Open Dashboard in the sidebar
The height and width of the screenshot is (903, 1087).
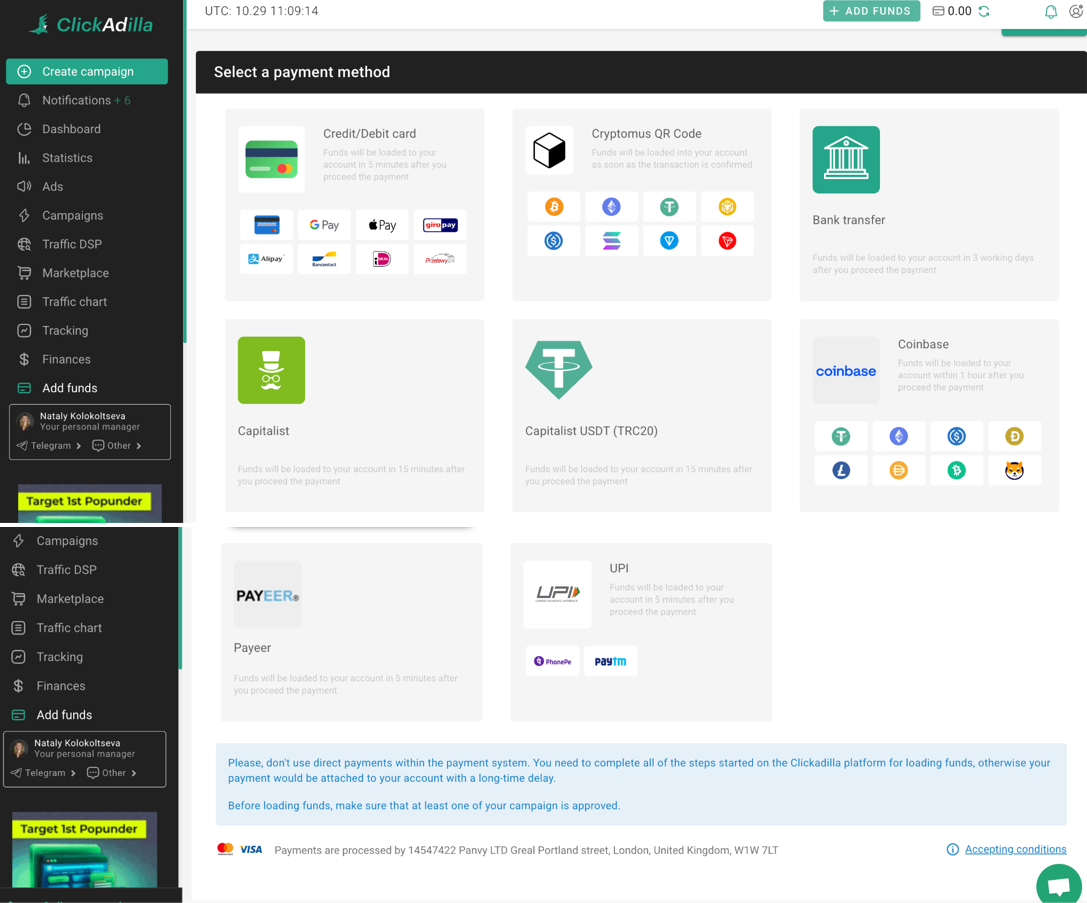71,129
